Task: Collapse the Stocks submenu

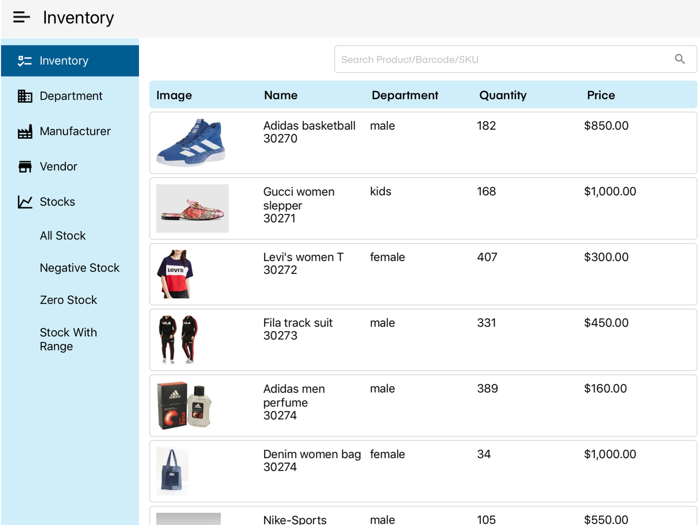Action: point(57,202)
